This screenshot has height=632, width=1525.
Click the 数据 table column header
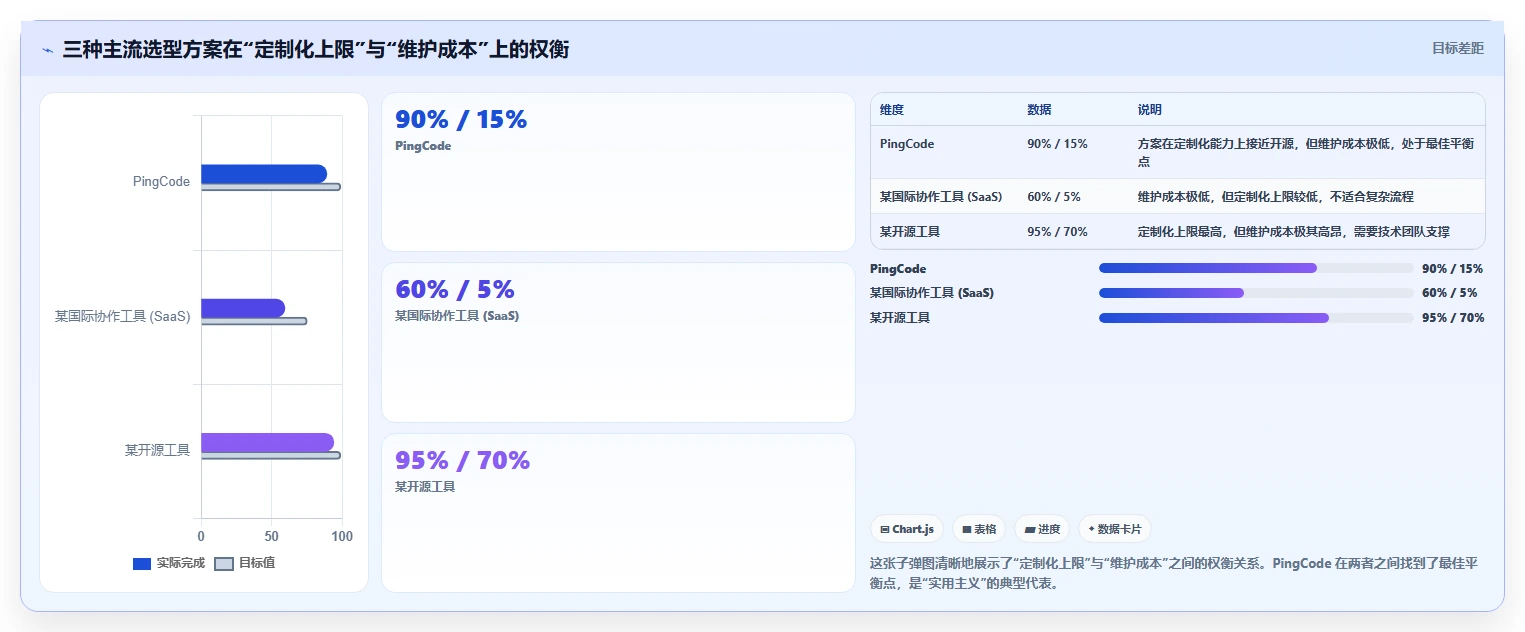point(1039,110)
